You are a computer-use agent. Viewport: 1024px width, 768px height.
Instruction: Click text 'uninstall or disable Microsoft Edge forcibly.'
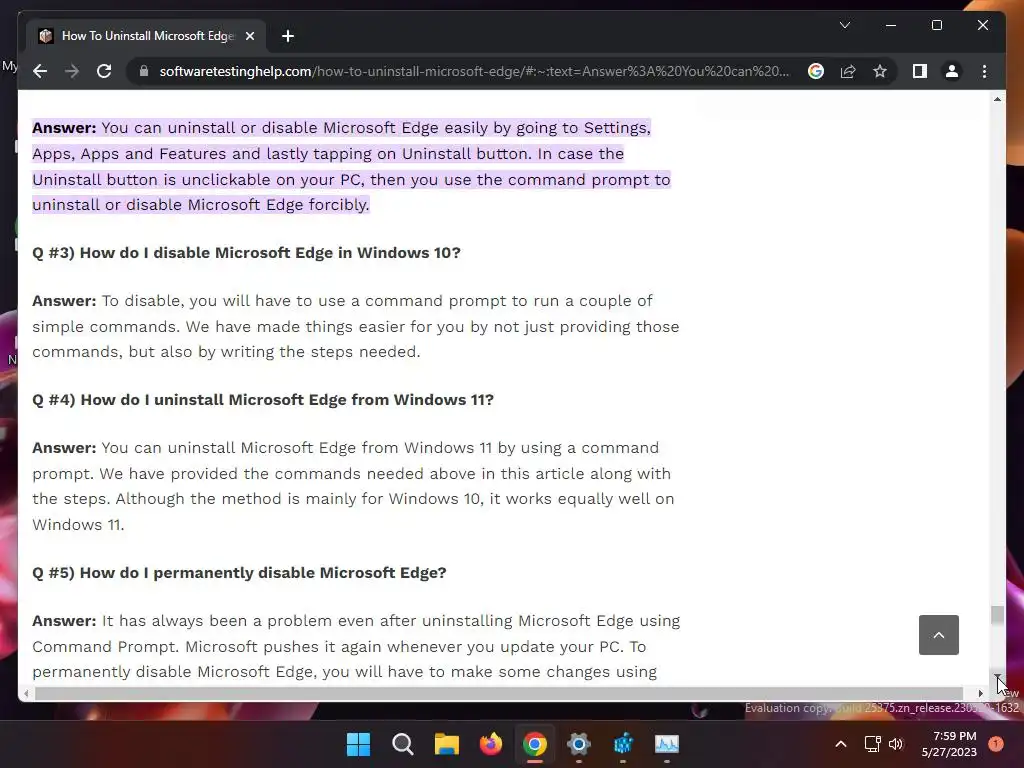[x=200, y=205]
